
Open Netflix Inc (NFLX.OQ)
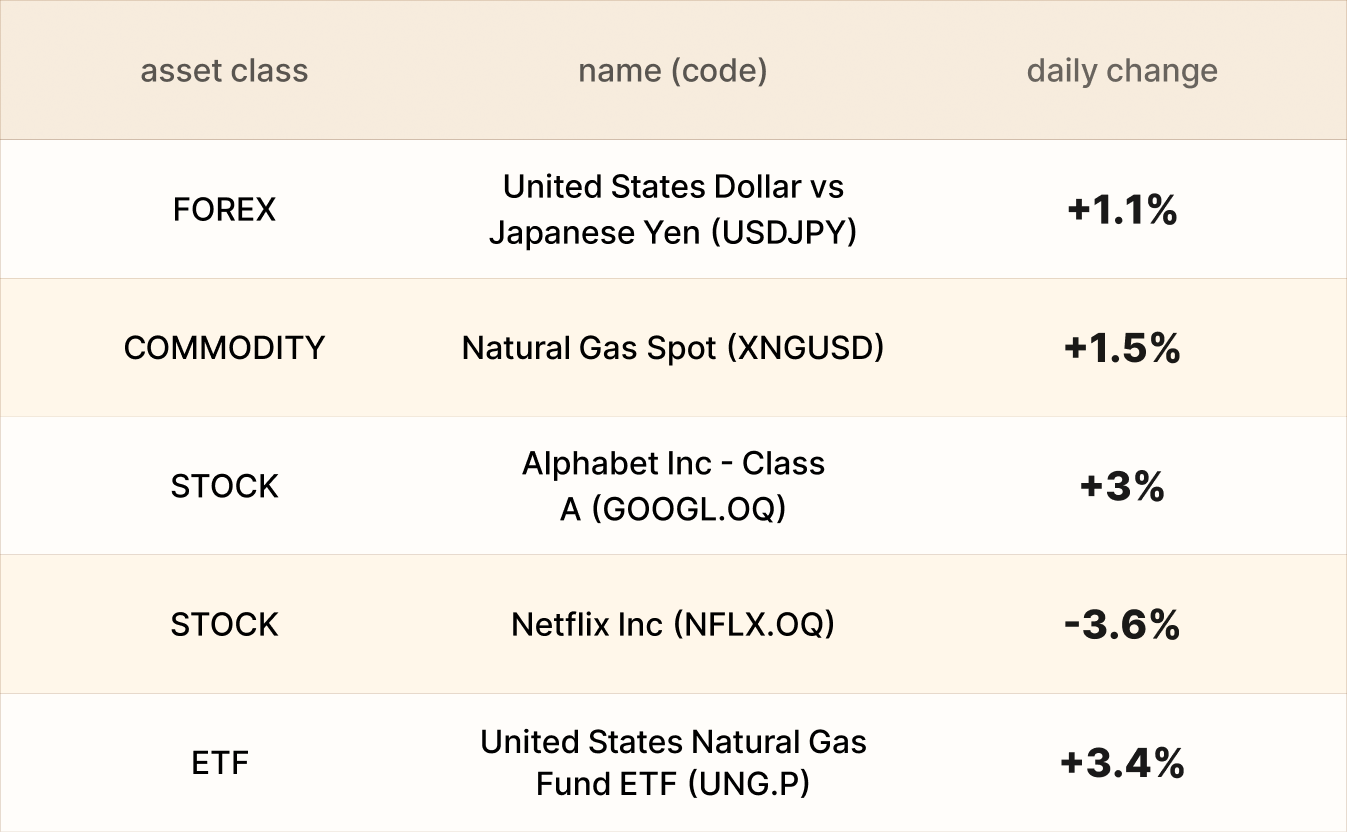(x=672, y=625)
